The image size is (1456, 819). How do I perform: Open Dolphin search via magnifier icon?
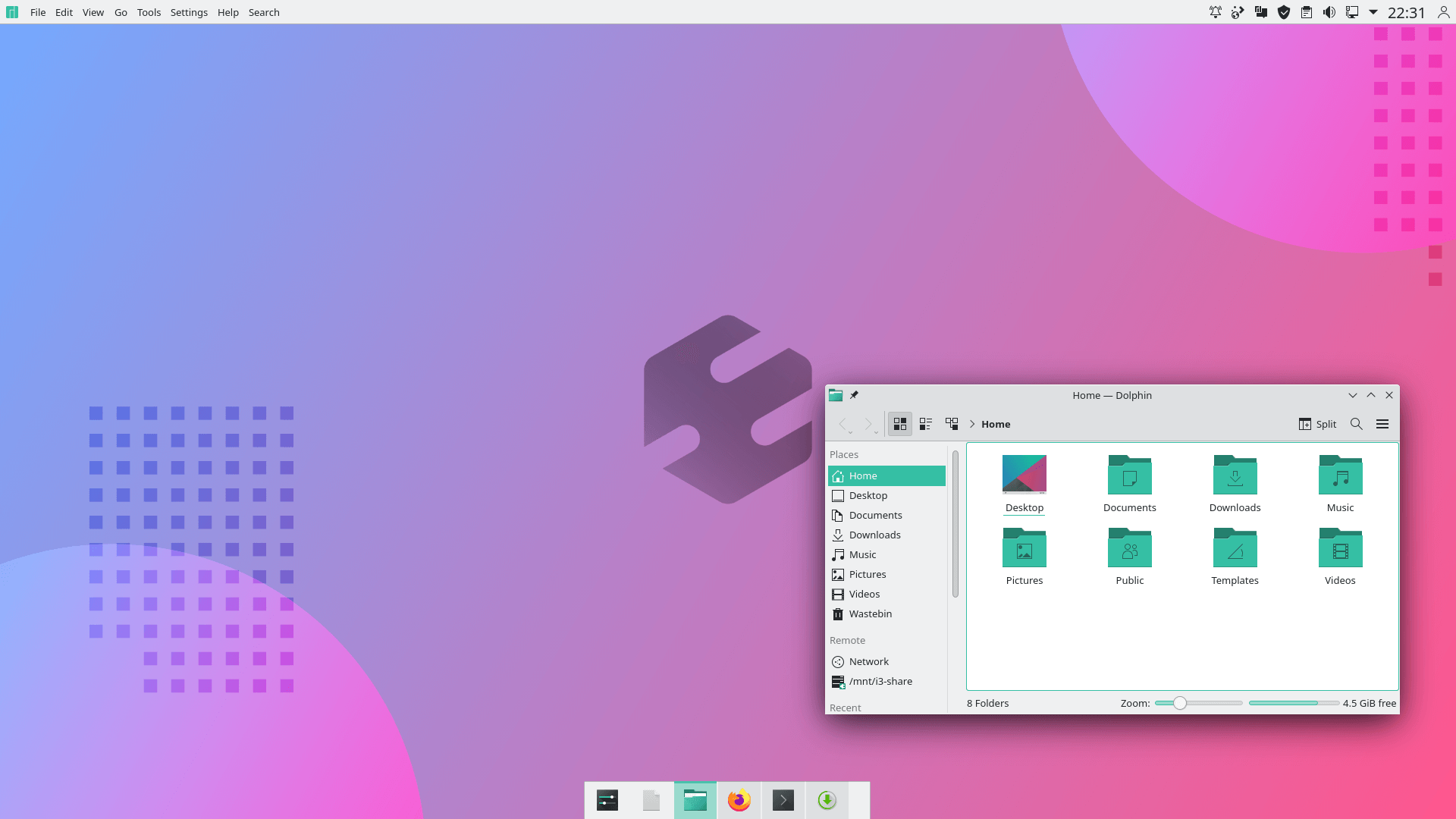(1357, 424)
